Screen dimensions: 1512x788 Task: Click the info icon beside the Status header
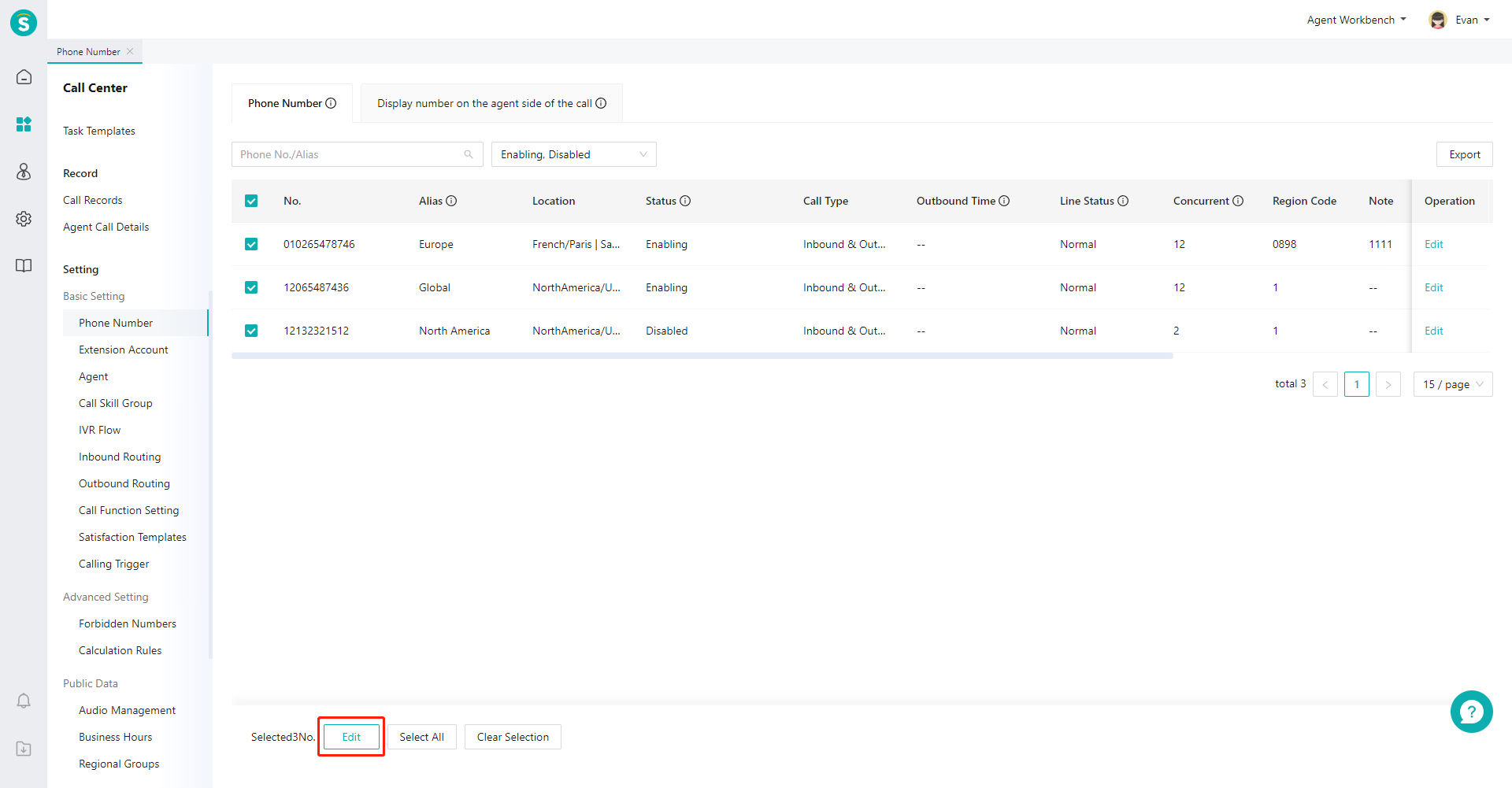tap(685, 201)
